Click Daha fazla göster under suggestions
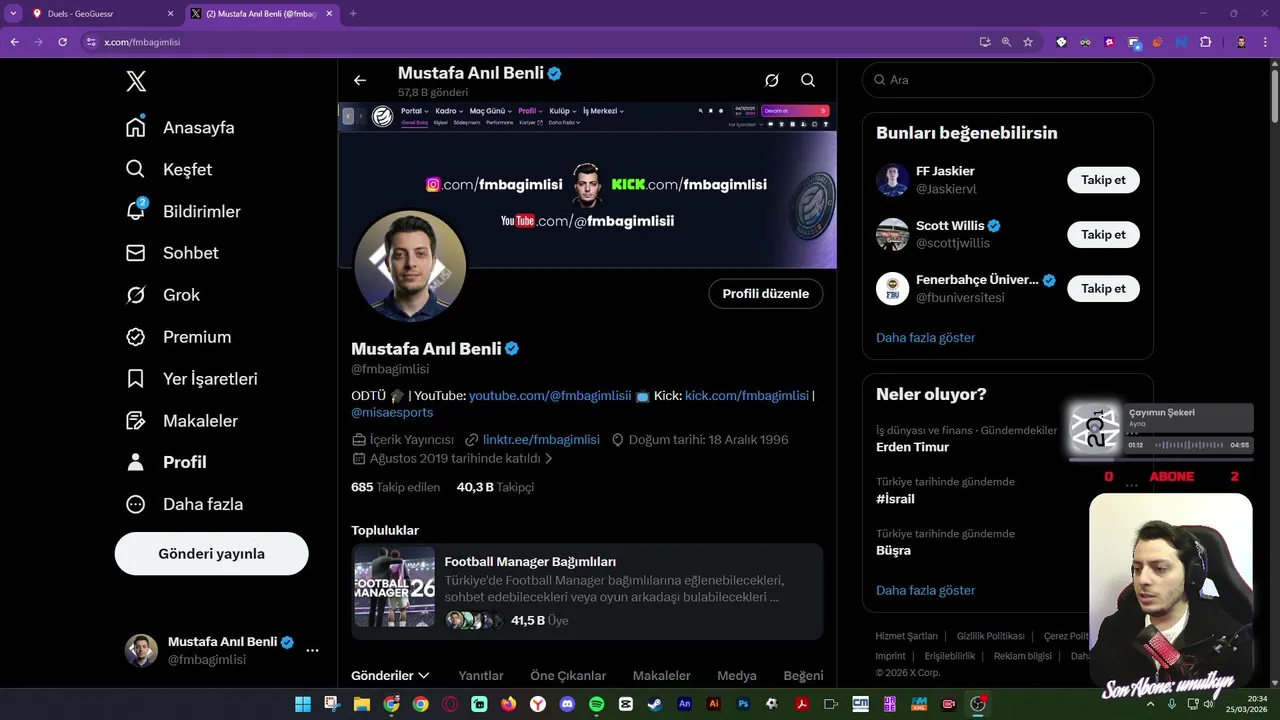1280x720 pixels. coord(926,337)
